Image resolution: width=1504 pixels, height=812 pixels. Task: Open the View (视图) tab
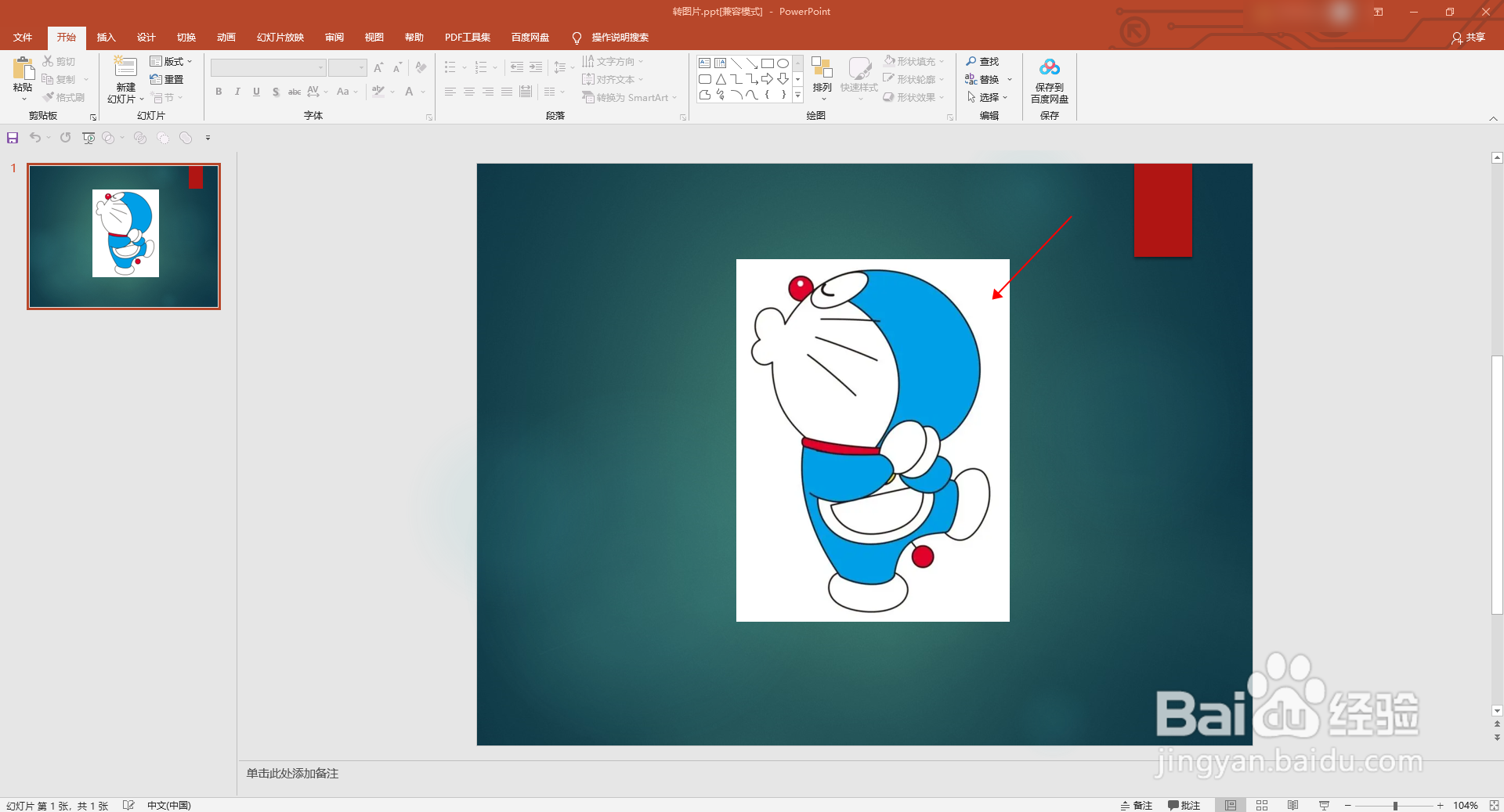(x=374, y=38)
